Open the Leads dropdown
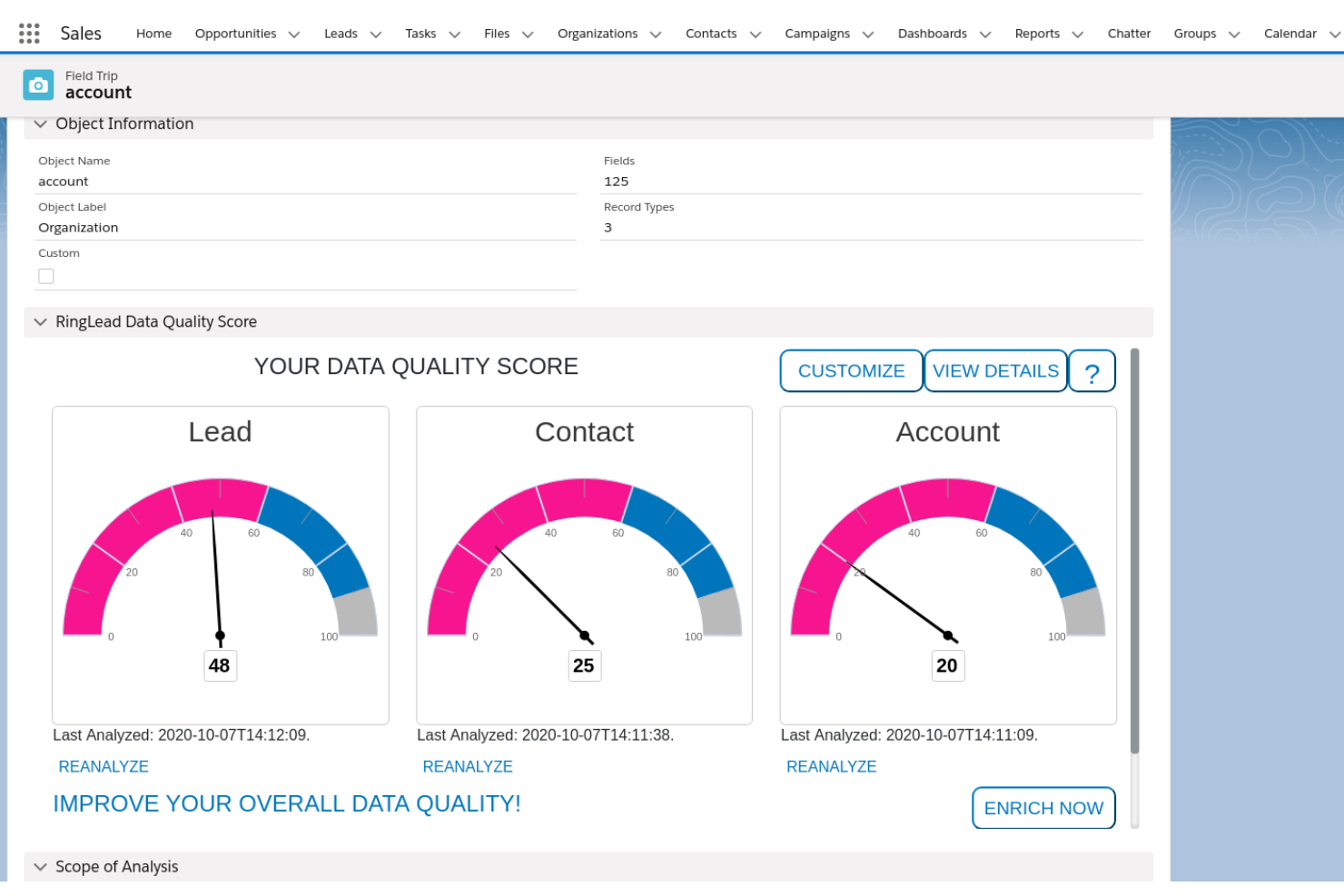Screen dimensions: 1344x896 (x=375, y=34)
